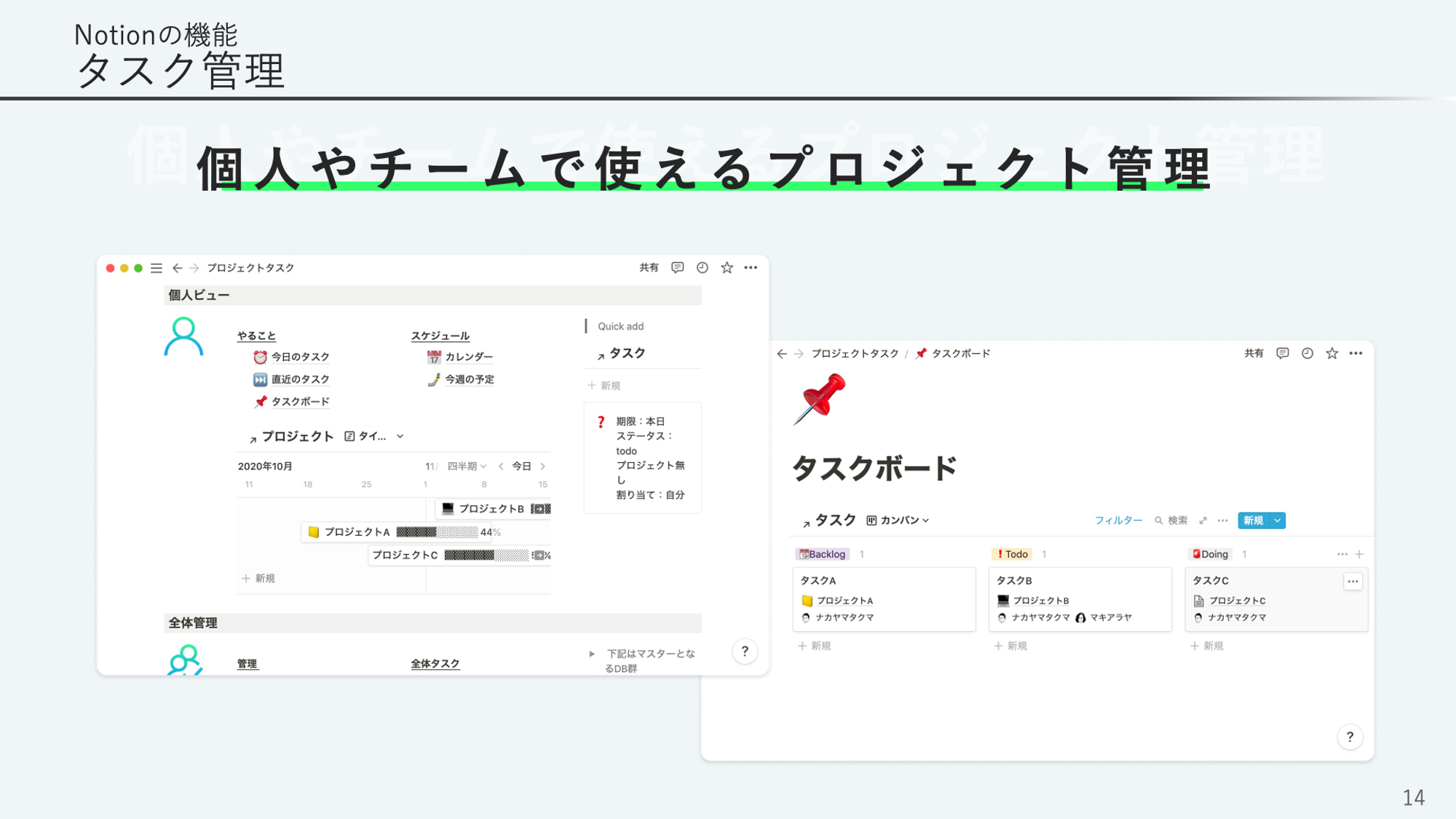Click the プロジェクトA progress bar
1456x819 pixels.
pos(436,532)
